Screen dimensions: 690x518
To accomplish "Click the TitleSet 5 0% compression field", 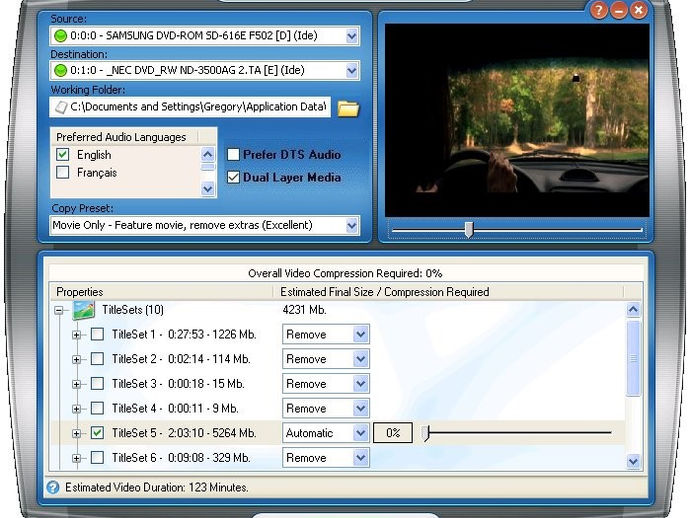I will pyautogui.click(x=393, y=433).
